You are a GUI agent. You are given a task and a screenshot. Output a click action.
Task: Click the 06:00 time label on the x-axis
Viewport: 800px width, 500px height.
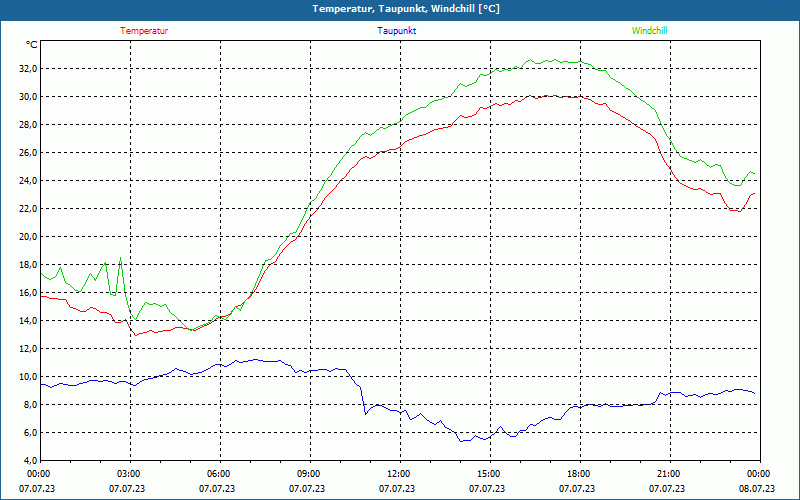(220, 474)
